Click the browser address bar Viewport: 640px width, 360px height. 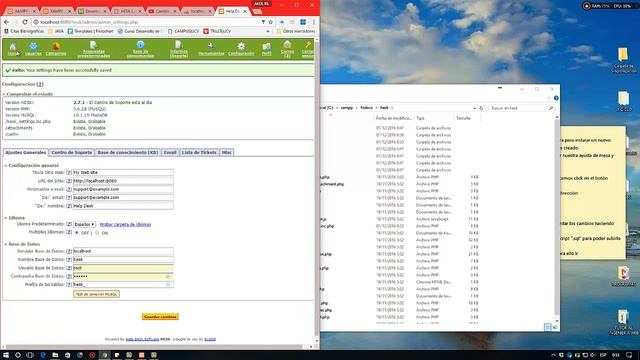[147, 22]
